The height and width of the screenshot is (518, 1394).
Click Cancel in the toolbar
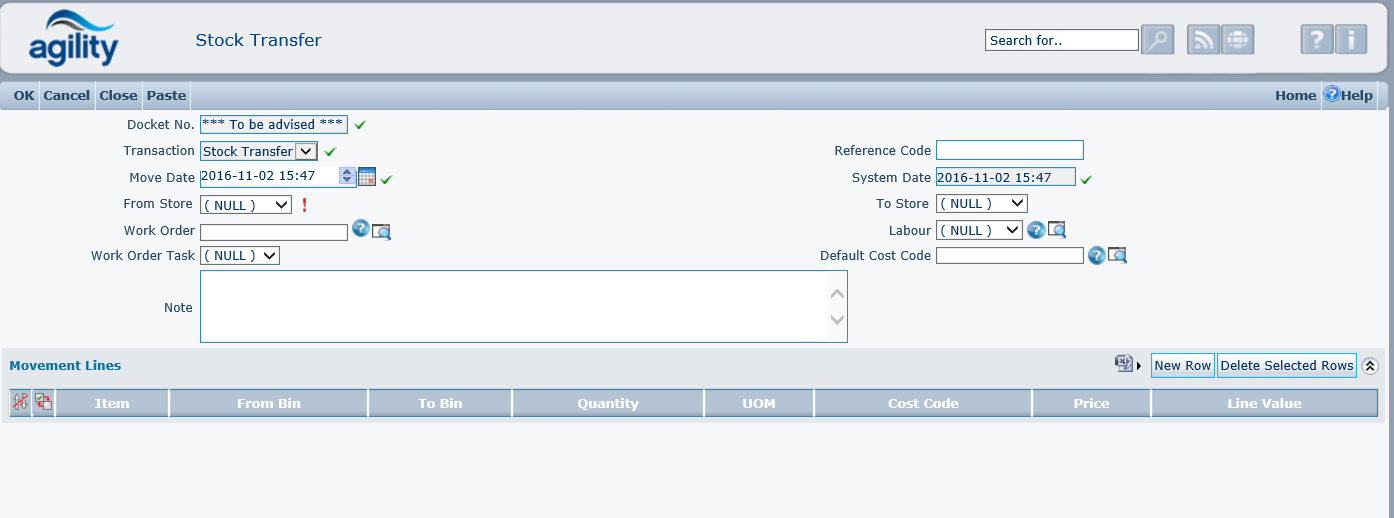coord(67,96)
